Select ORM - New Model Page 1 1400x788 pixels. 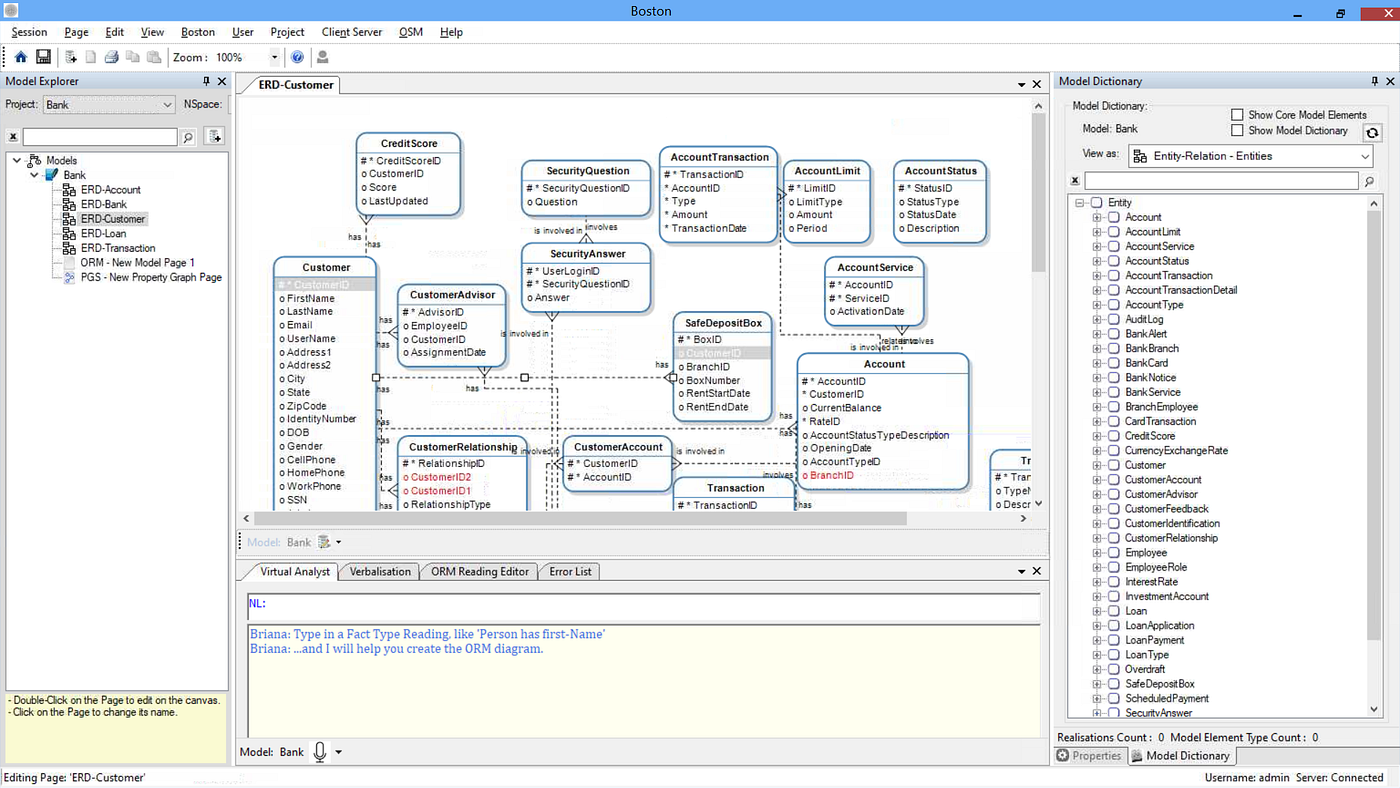point(138,262)
